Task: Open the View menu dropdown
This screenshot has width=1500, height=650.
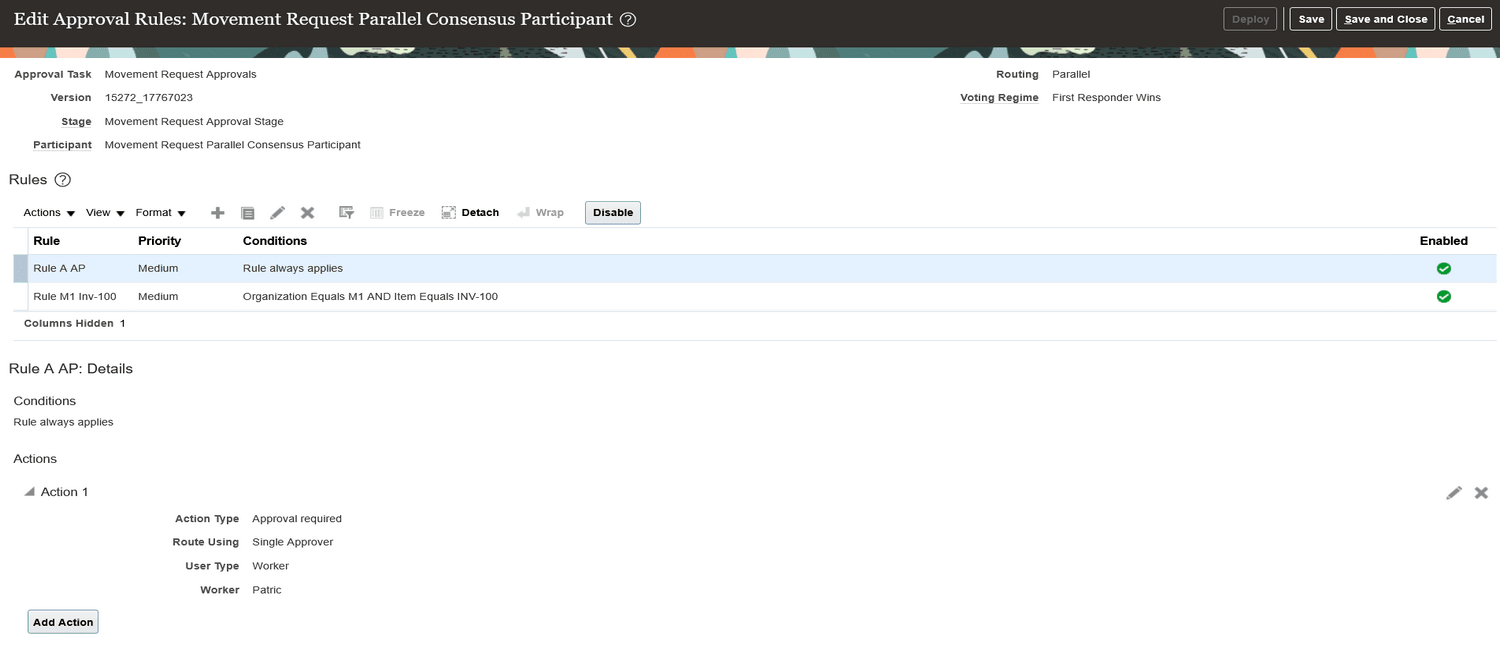Action: [x=105, y=213]
